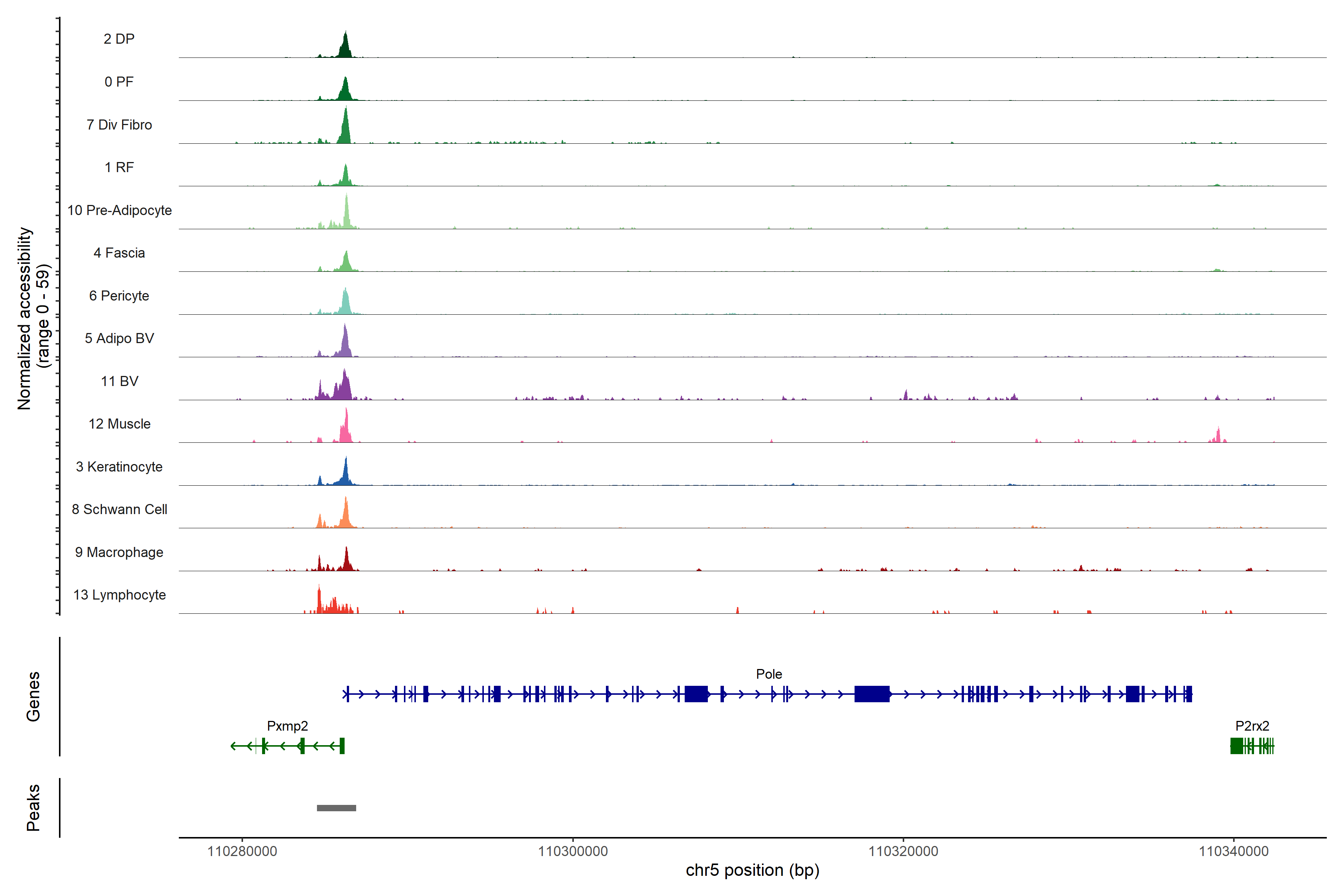The image size is (1344, 896).
Task: Click the 110300000 axis tick label
Action: coord(573,852)
